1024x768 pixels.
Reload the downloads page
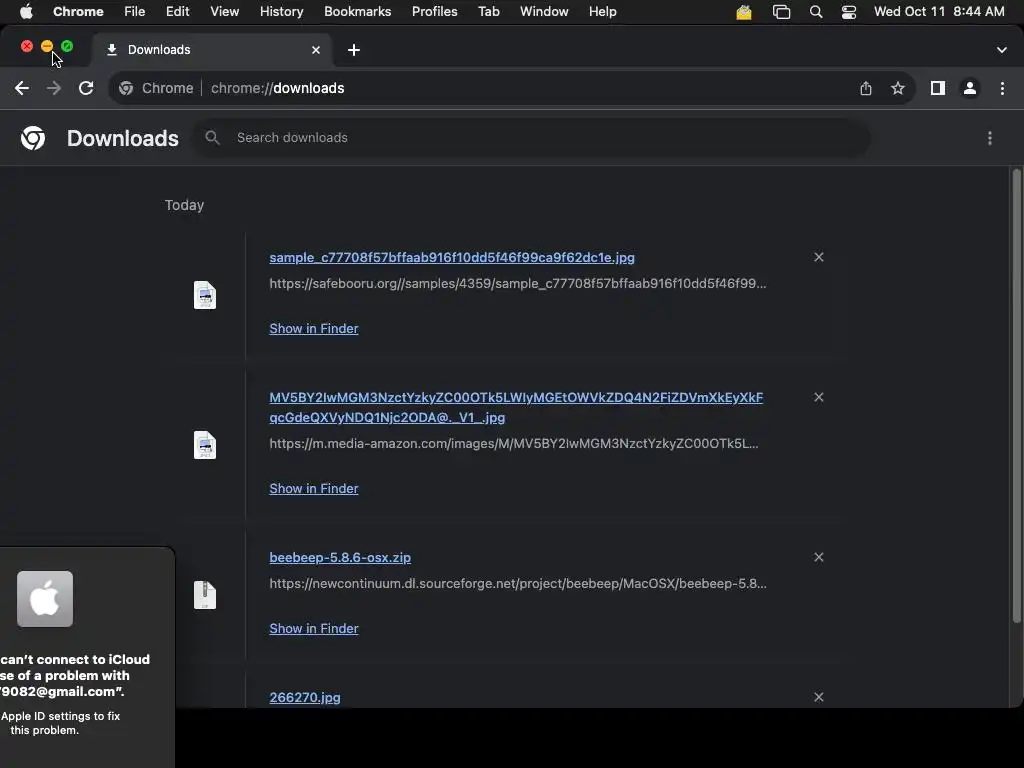pyautogui.click(x=86, y=88)
